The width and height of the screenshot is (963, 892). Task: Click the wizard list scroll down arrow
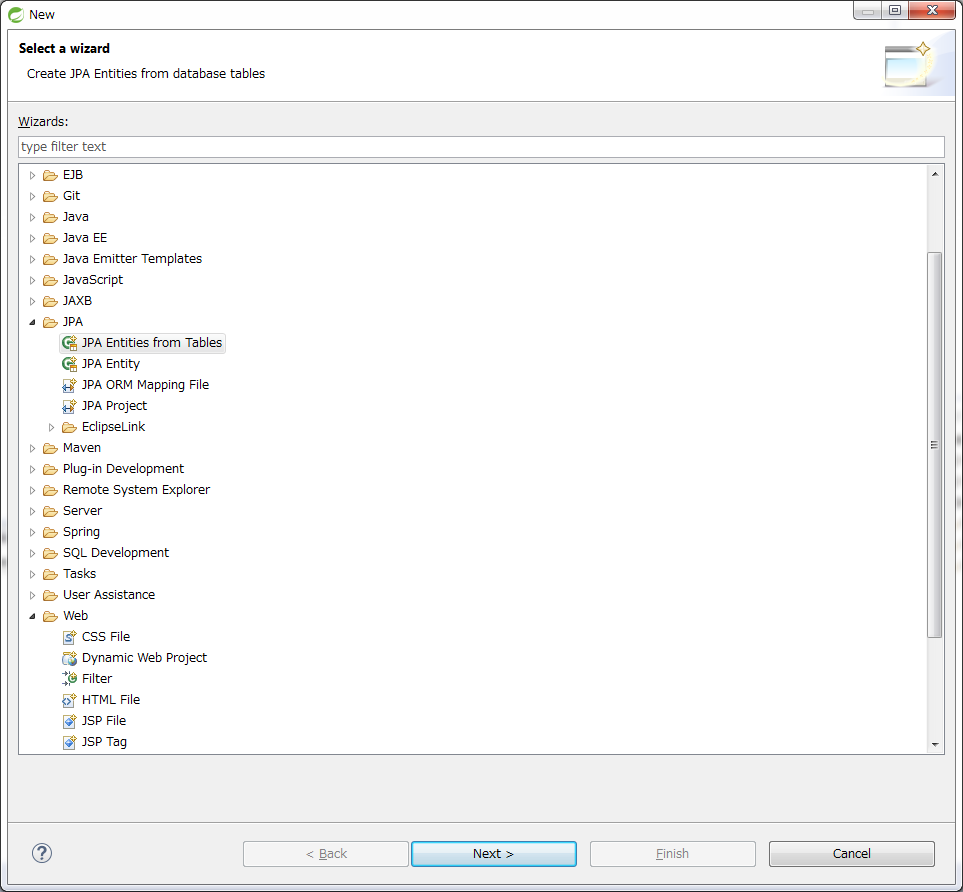[x=935, y=744]
